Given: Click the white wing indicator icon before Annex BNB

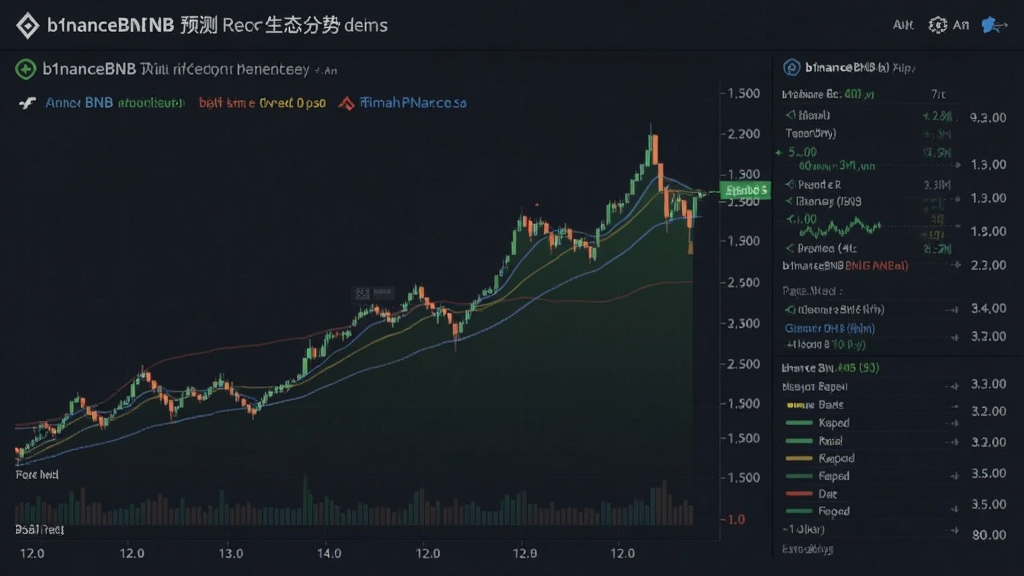Looking at the screenshot, I should click(x=27, y=103).
